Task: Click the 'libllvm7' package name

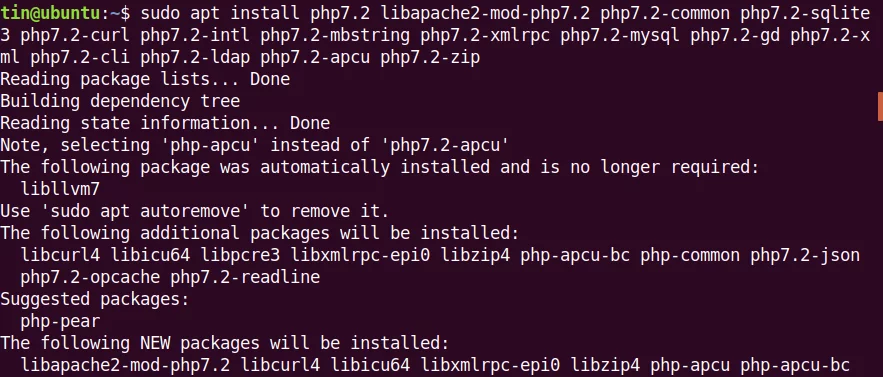Action: [x=60, y=189]
